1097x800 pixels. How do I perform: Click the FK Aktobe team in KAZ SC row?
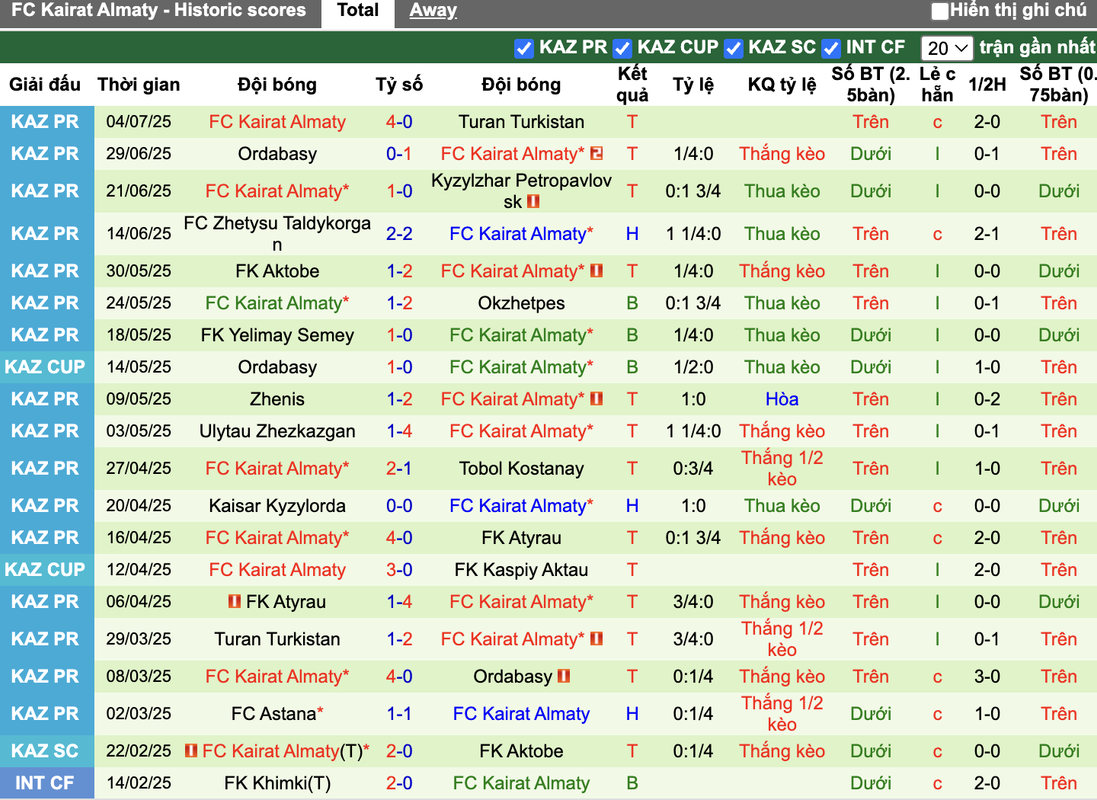click(x=521, y=751)
